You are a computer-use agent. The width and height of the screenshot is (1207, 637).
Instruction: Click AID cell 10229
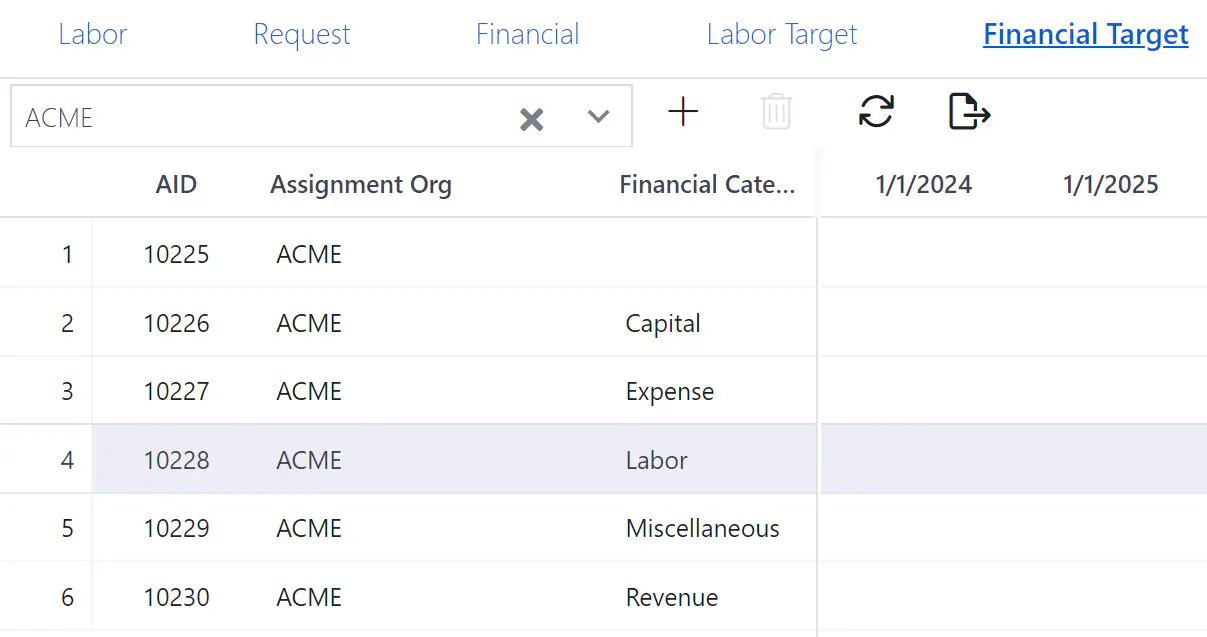pyautogui.click(x=176, y=528)
